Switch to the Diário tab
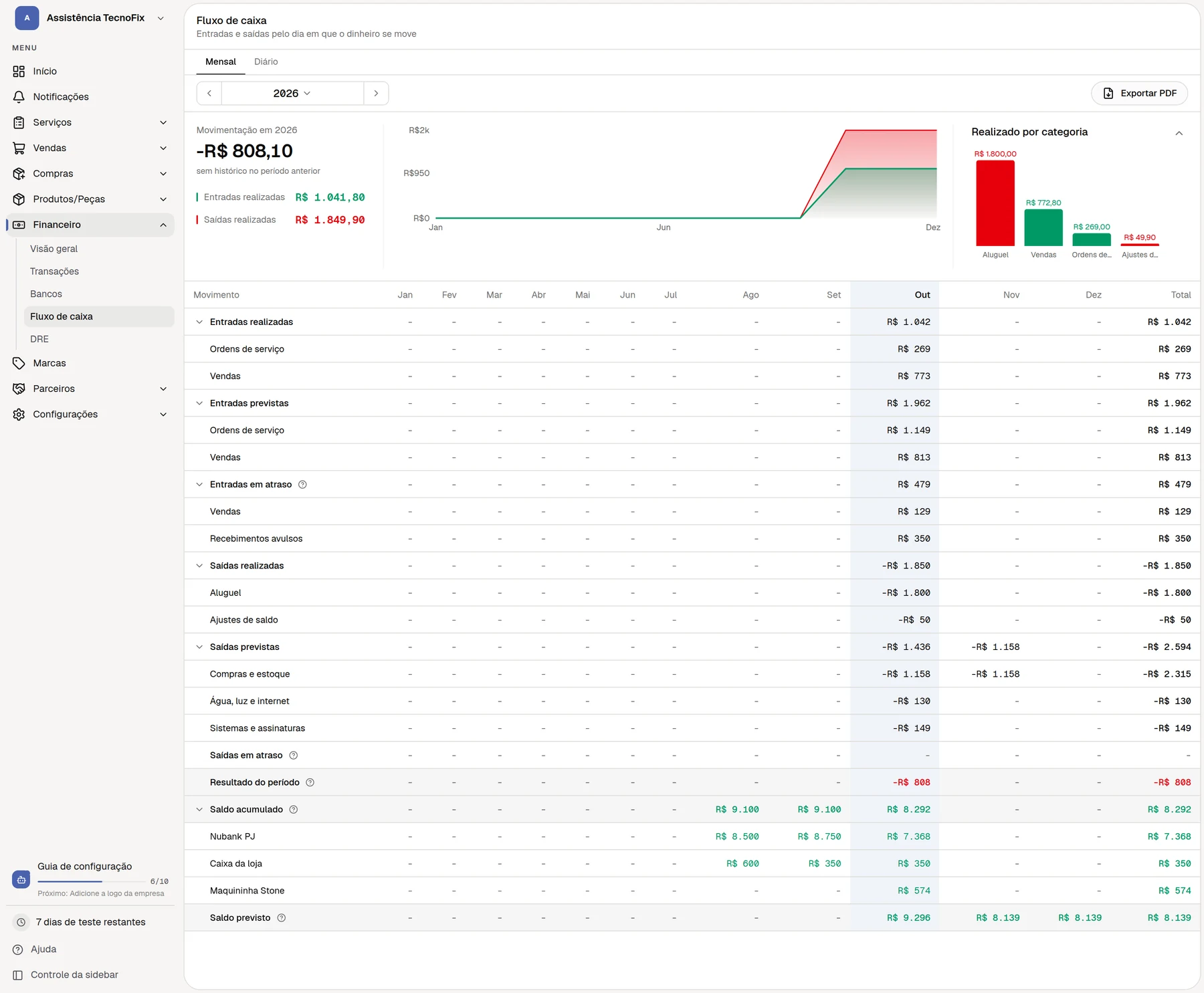The image size is (1204, 993). pyautogui.click(x=266, y=62)
